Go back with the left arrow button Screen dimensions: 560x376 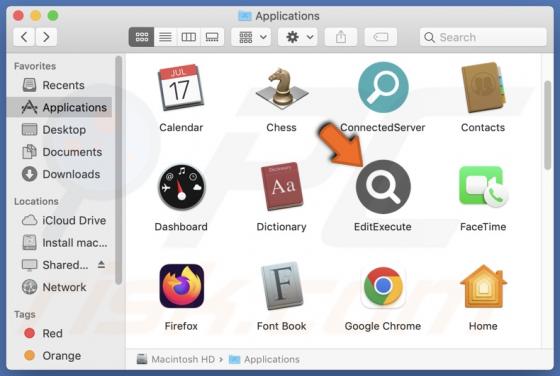pyautogui.click(x=24, y=37)
